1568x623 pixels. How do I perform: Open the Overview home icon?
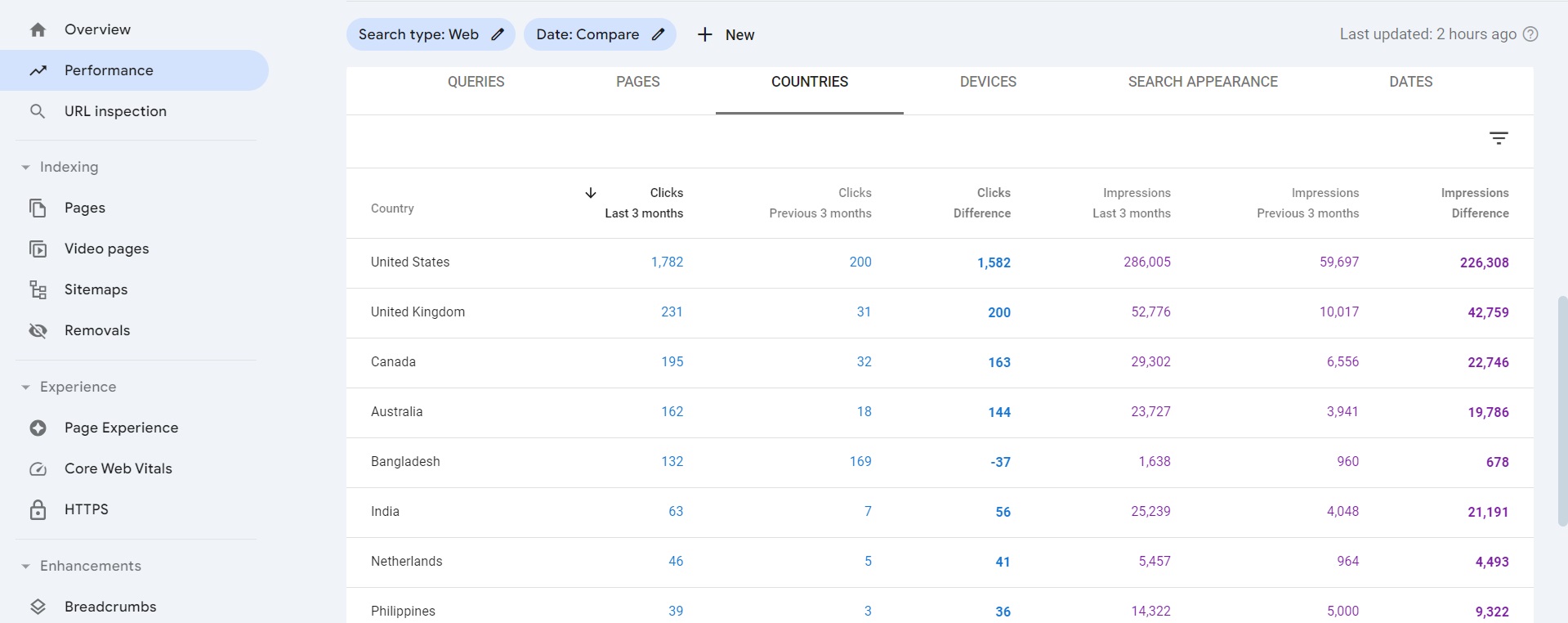pyautogui.click(x=38, y=30)
